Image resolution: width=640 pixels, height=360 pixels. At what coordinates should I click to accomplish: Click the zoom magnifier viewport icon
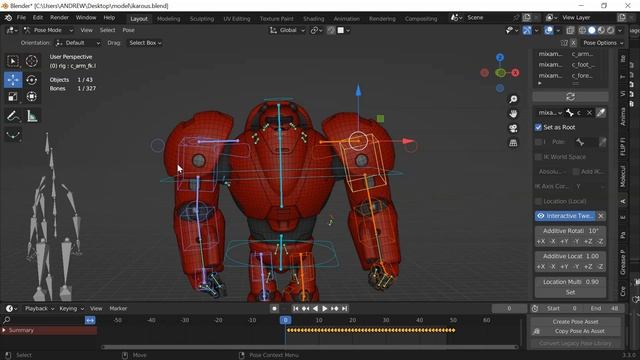click(513, 99)
